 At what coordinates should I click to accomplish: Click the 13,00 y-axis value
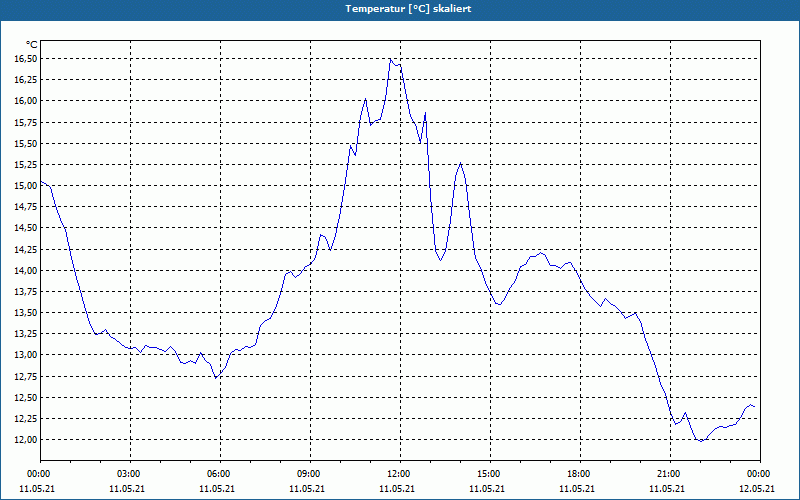pyautogui.click(x=26, y=355)
